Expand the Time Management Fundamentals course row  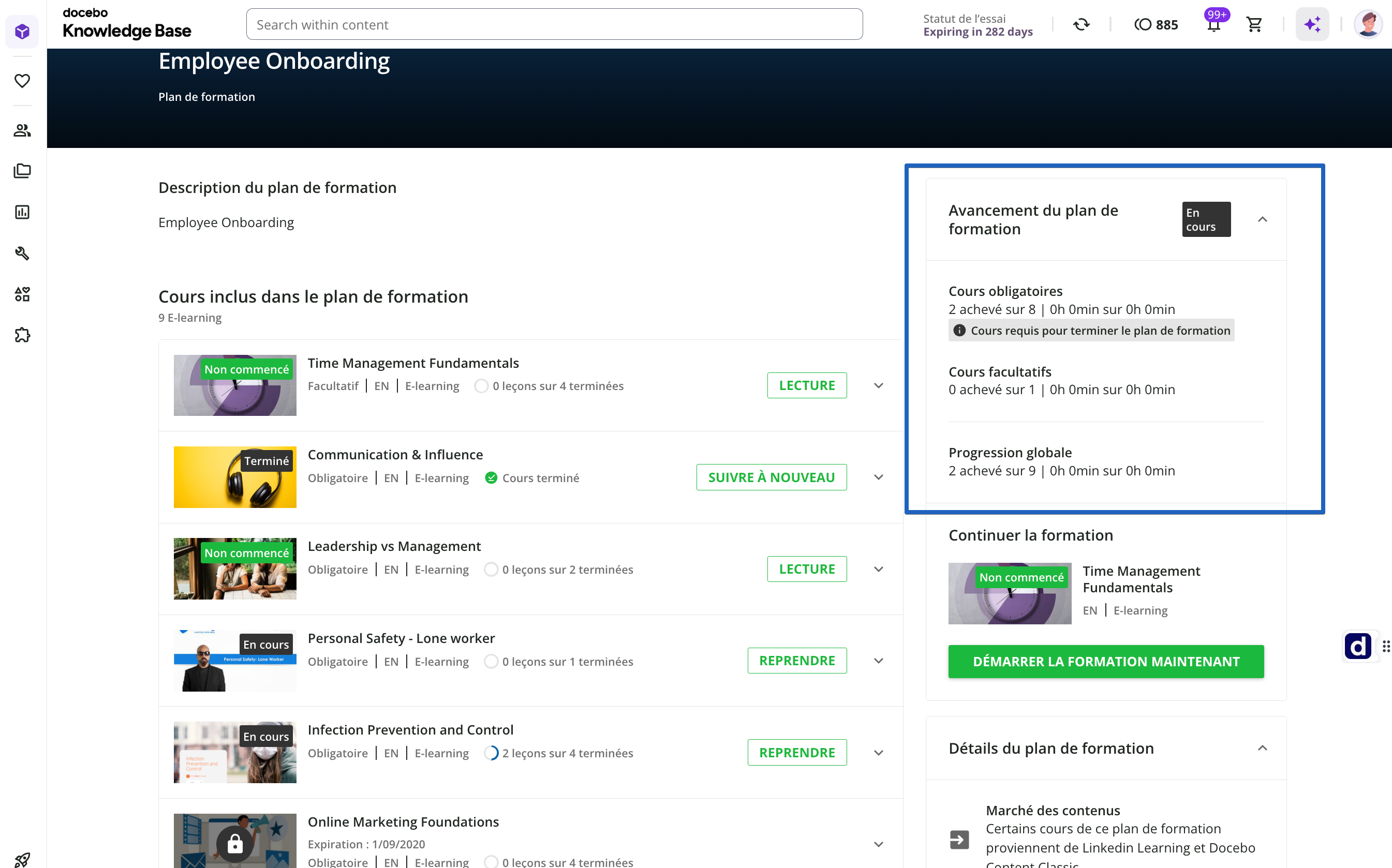pos(878,386)
